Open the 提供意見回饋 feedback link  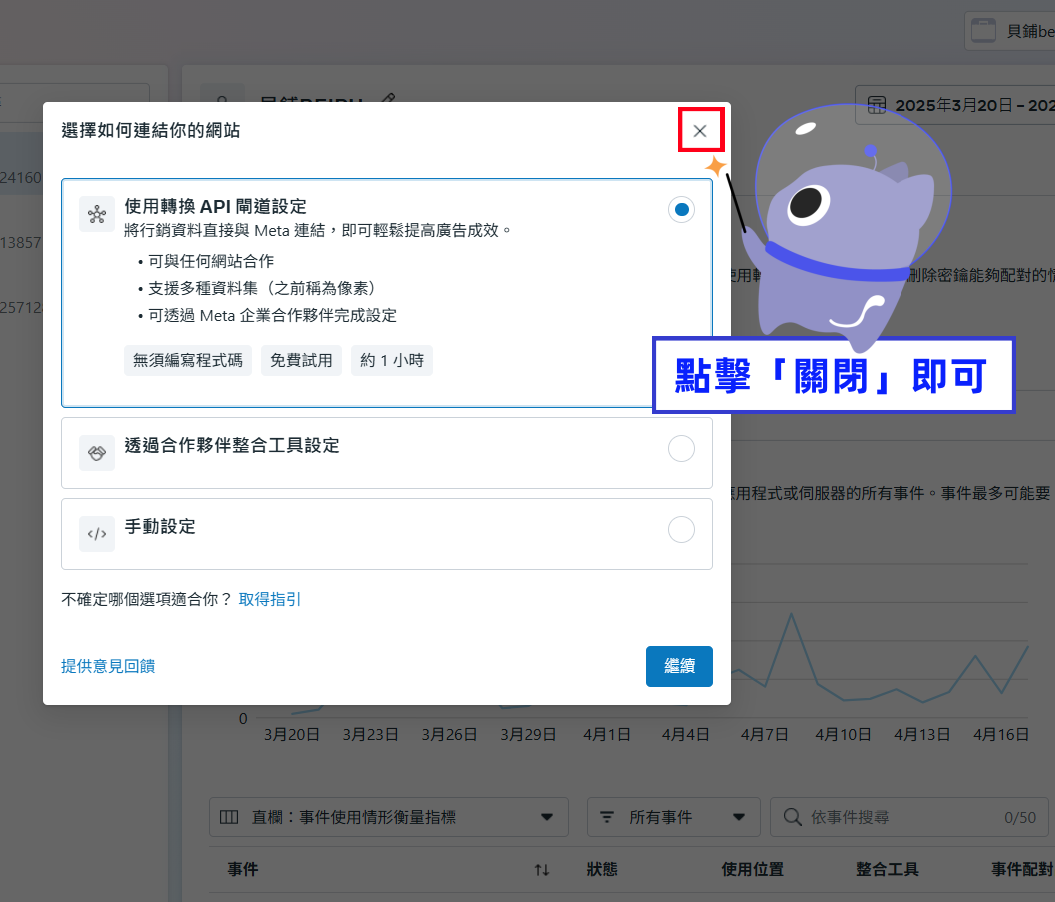point(108,666)
